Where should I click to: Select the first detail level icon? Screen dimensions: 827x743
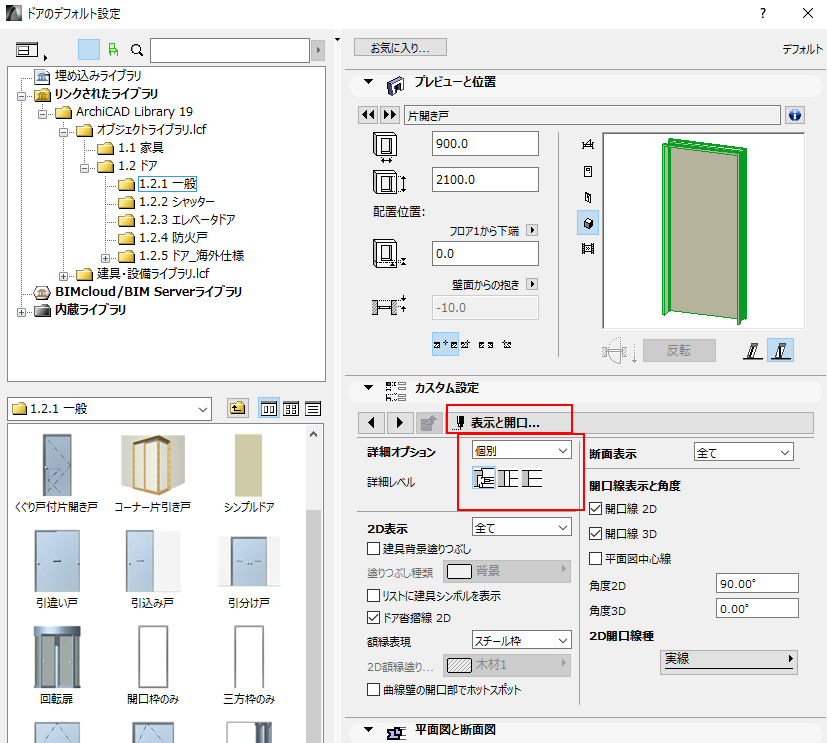(484, 478)
